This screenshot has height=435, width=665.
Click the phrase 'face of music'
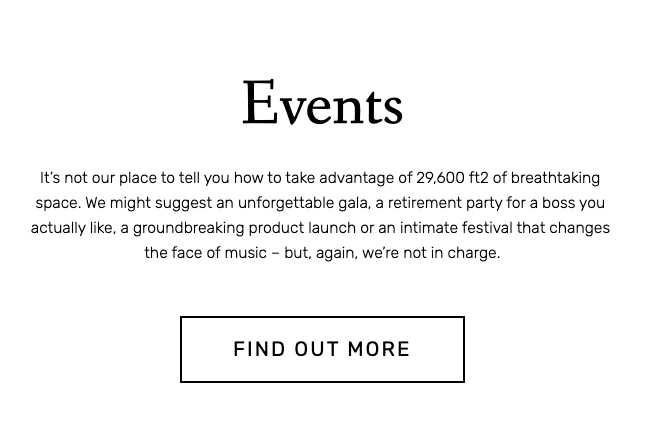[219, 253]
